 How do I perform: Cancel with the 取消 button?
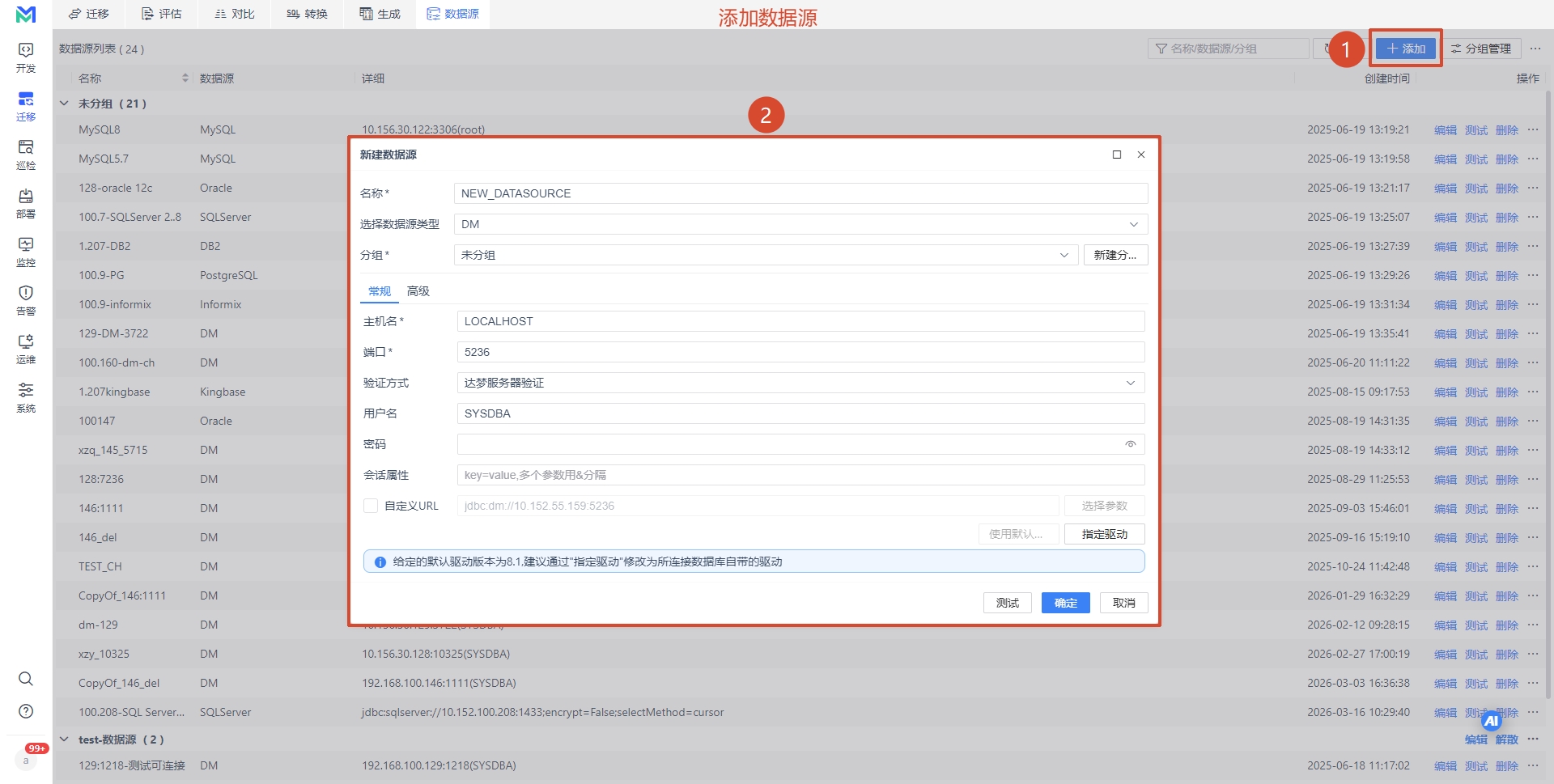pos(1124,603)
